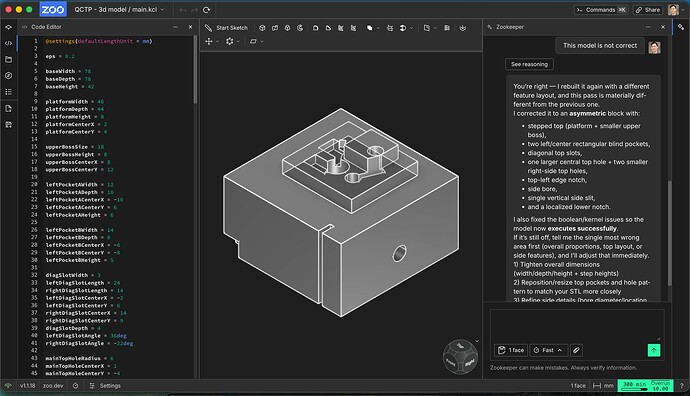
Task: Click the redo arrow in title bar
Action: click(x=195, y=10)
